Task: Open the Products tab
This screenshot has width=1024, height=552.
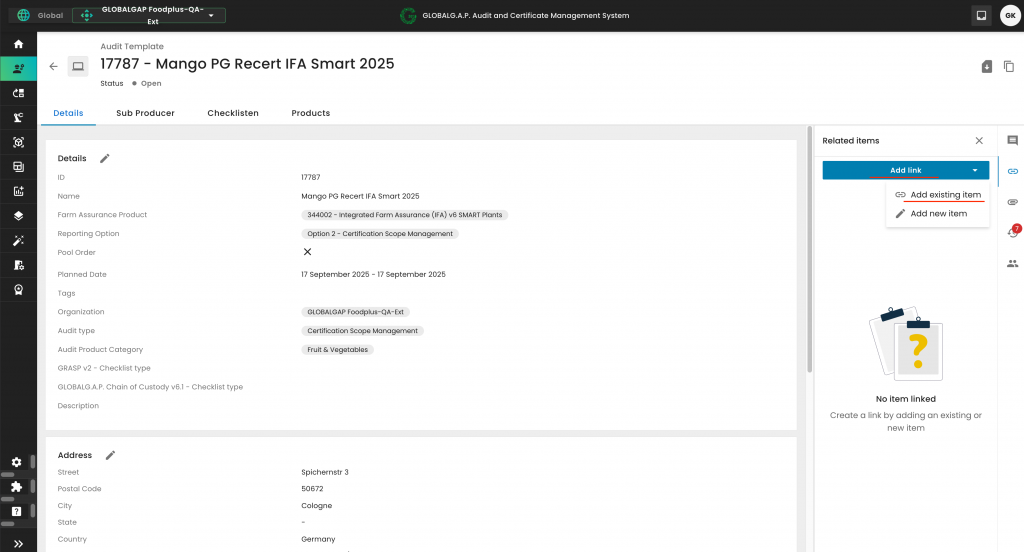Action: [x=310, y=113]
